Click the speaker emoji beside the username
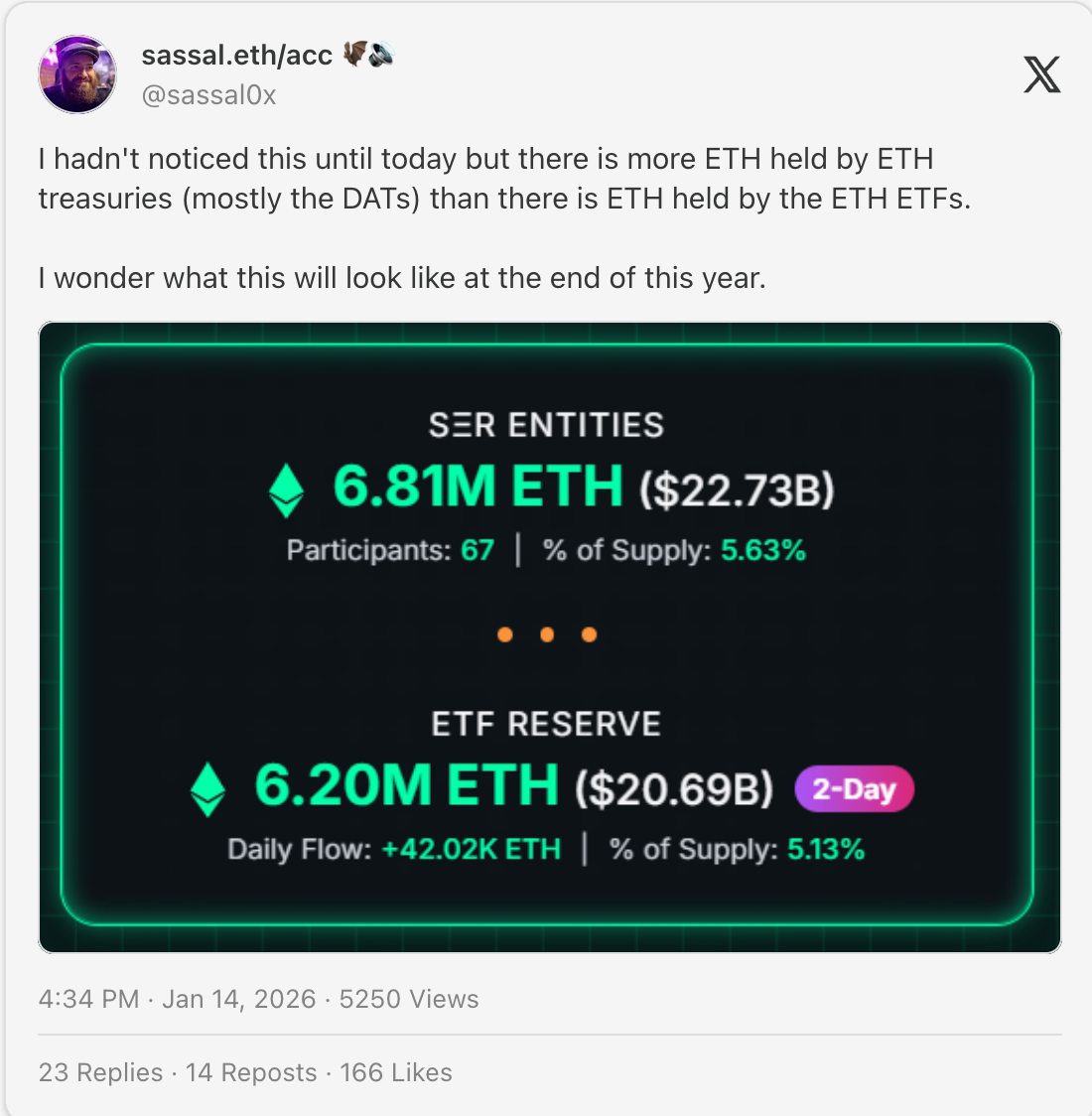 coord(381,56)
